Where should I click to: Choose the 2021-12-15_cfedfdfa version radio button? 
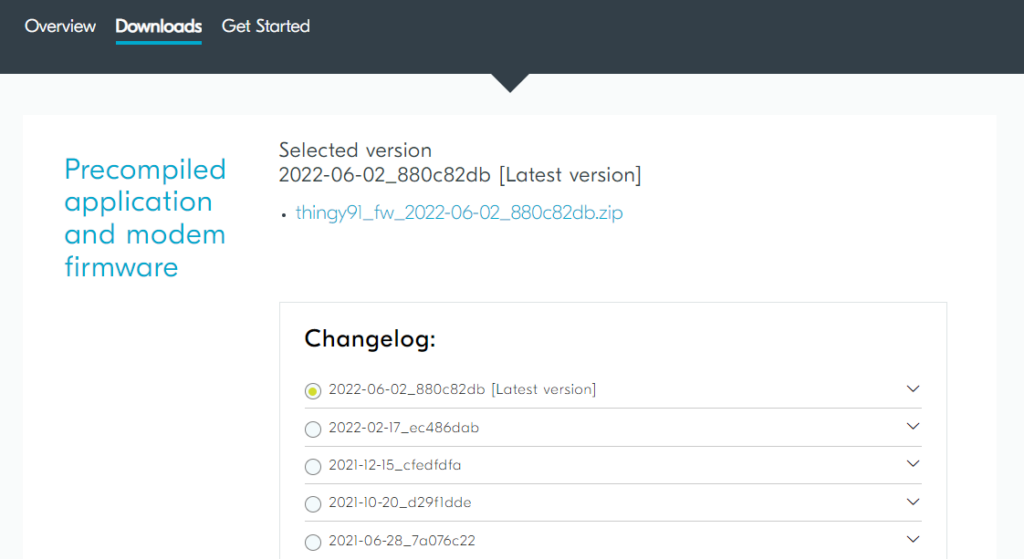pos(313,466)
